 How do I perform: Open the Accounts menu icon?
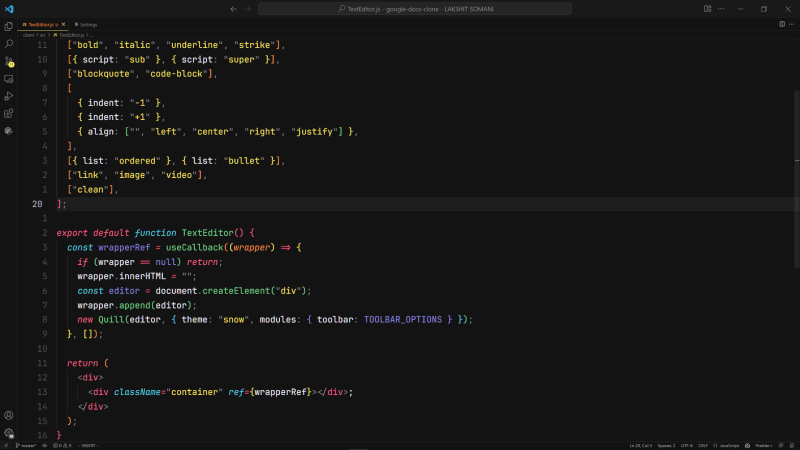(x=9, y=415)
